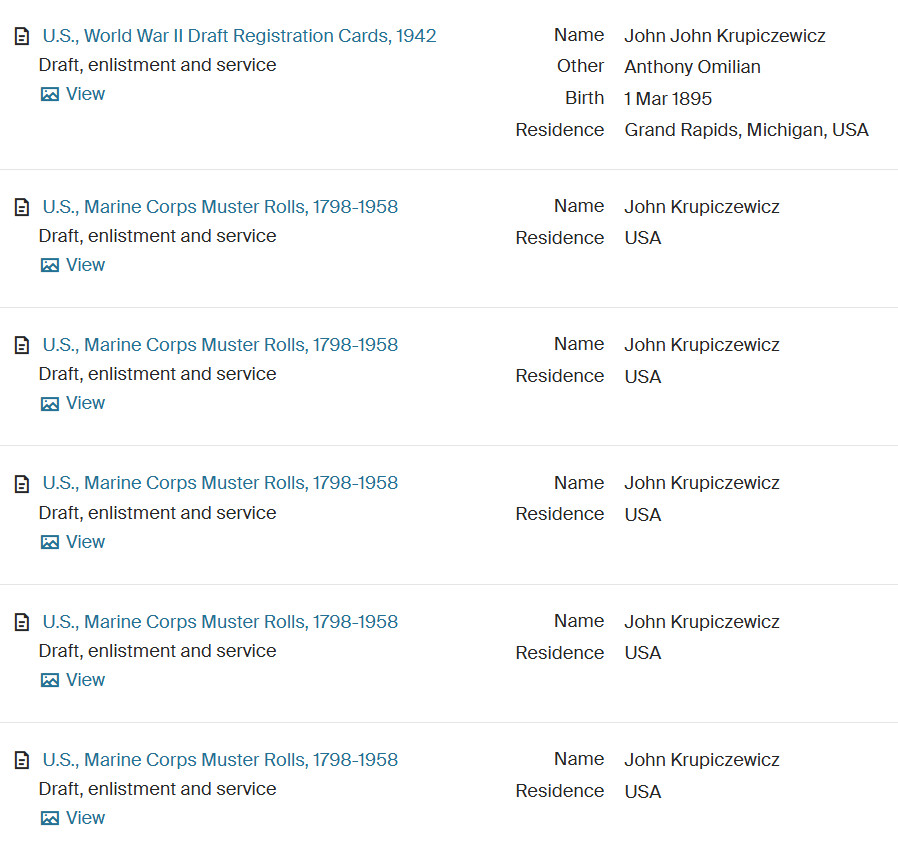Click image icon under WWII Draft Registration record
The height and width of the screenshot is (842, 898).
50,95
